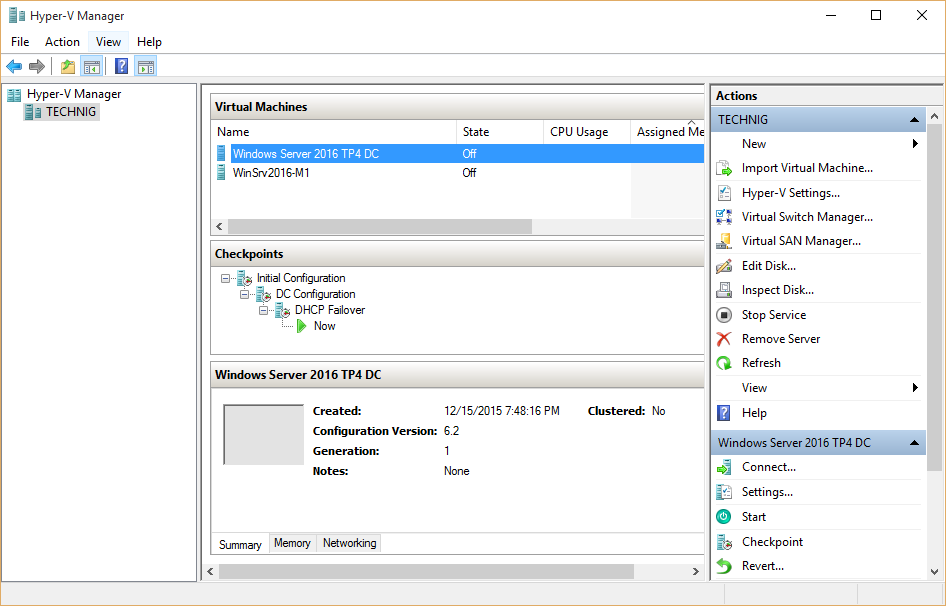Switch to the Summary tab
Image resolution: width=946 pixels, height=606 pixels.
pyautogui.click(x=240, y=544)
